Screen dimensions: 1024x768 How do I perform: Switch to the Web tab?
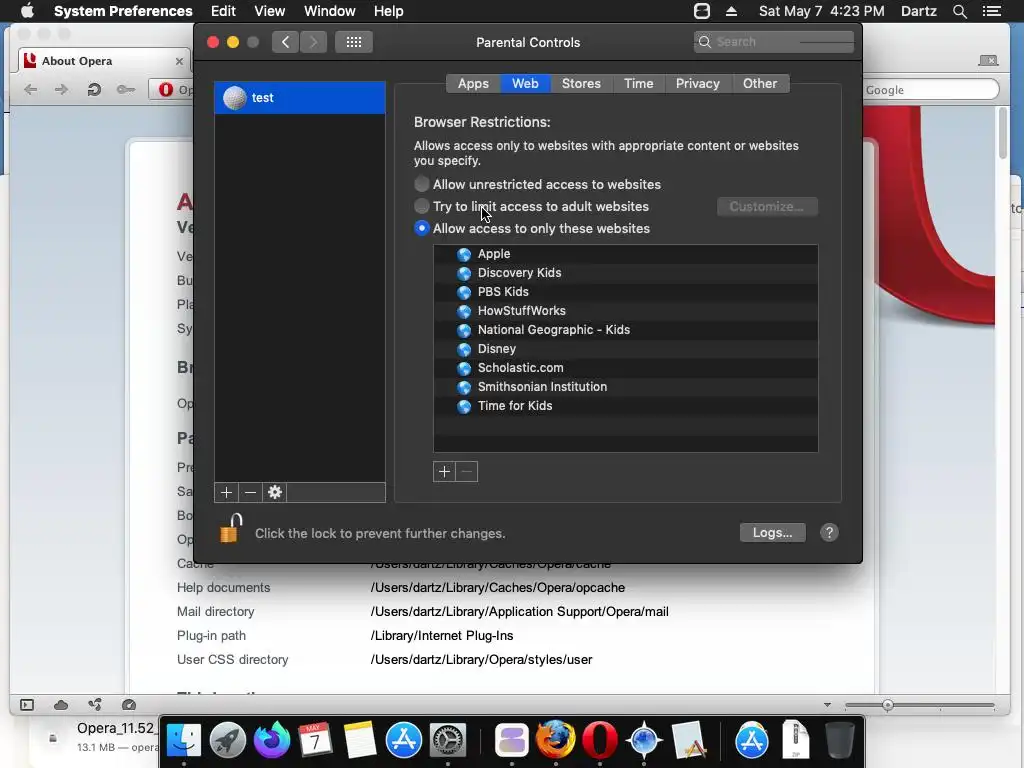coord(525,84)
